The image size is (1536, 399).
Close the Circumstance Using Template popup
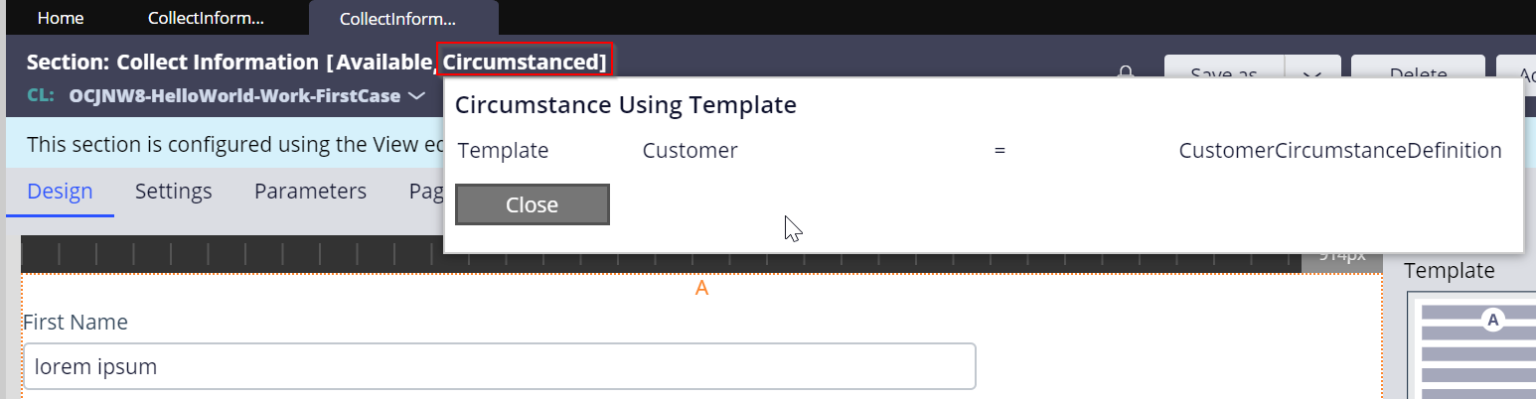532,204
